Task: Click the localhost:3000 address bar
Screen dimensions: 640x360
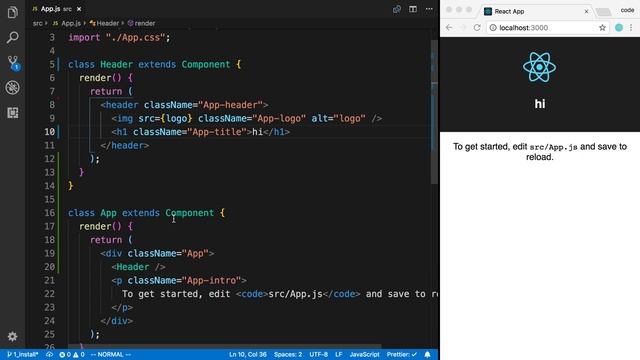Action: [x=547, y=27]
